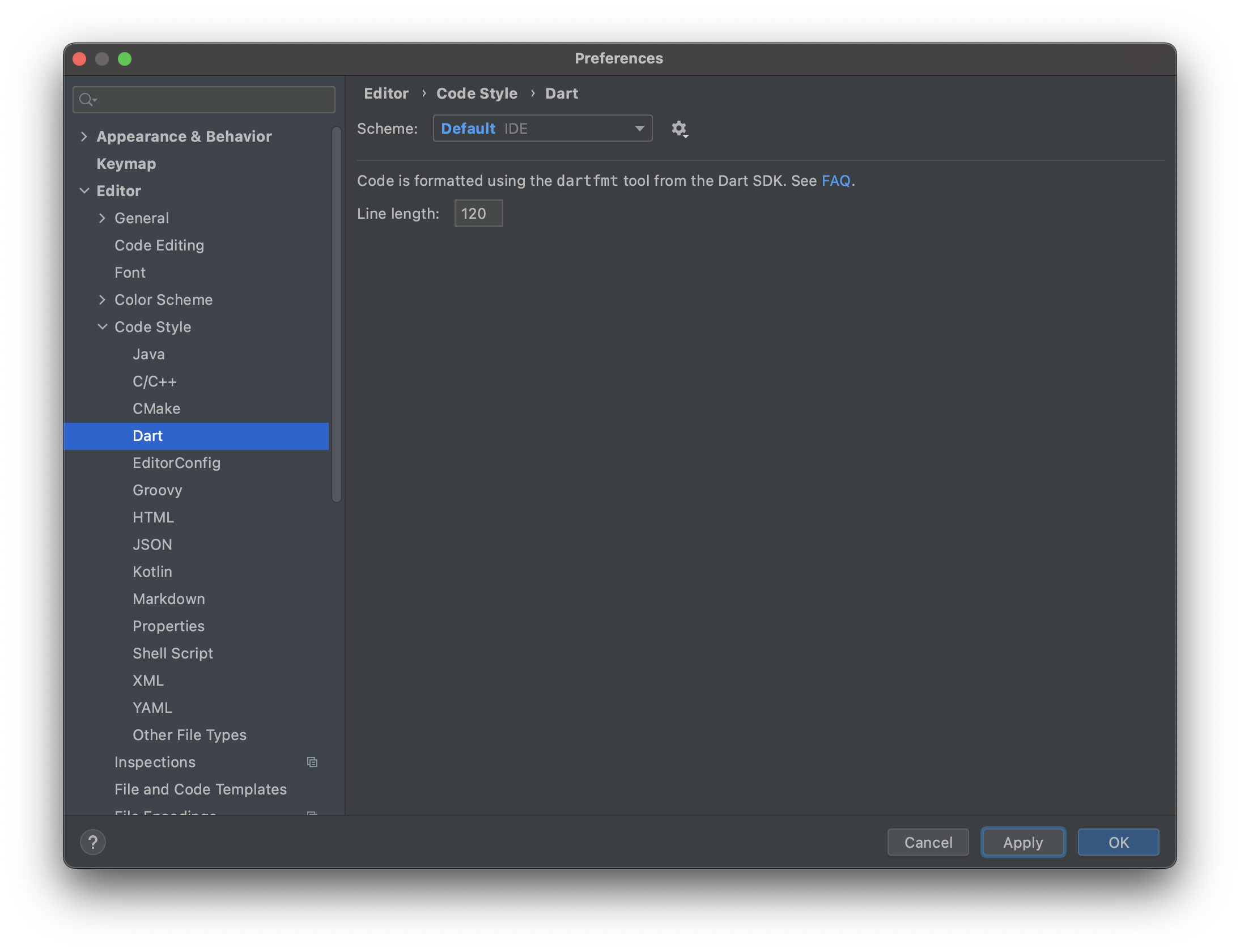The width and height of the screenshot is (1240, 952).
Task: Collapse the Editor tree section
Action: pos(84,191)
